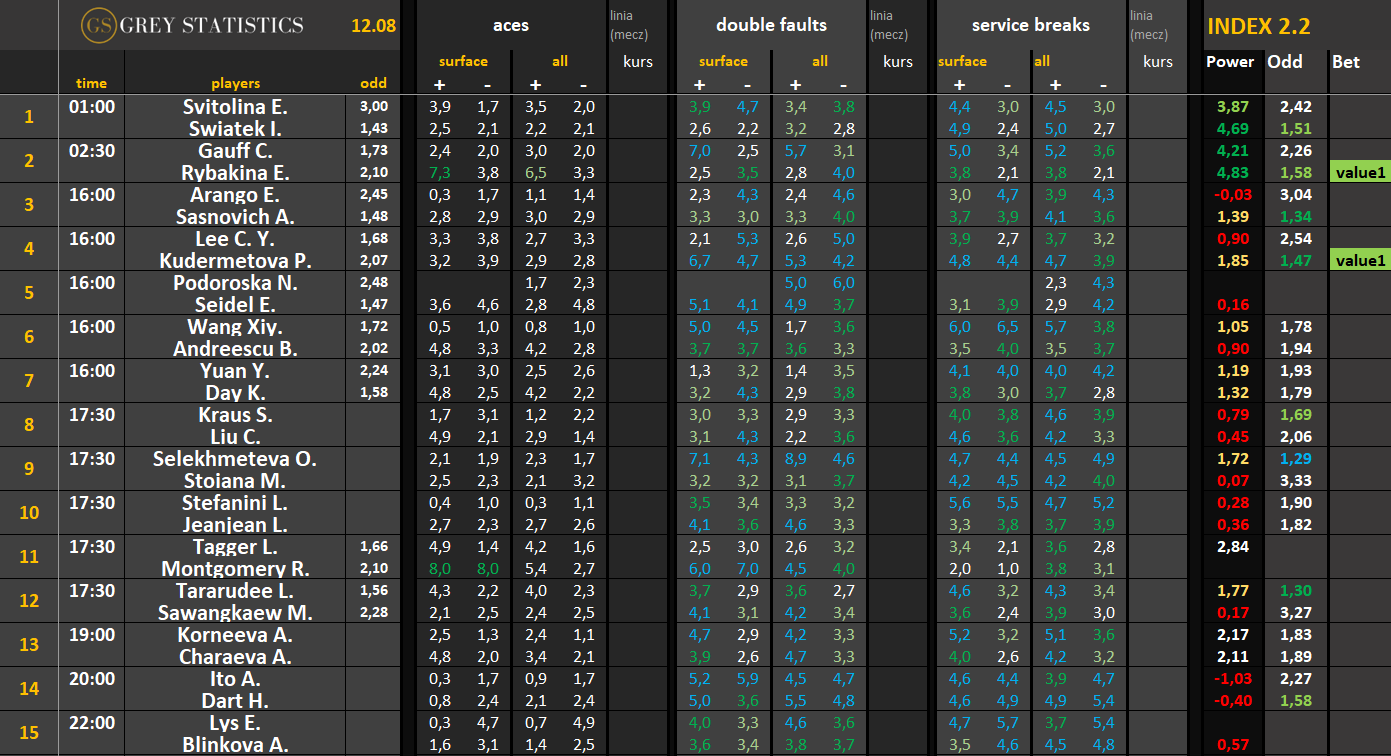Image resolution: width=1391 pixels, height=756 pixels.
Task: Click the 19:00 time cell
Action: tap(91, 634)
